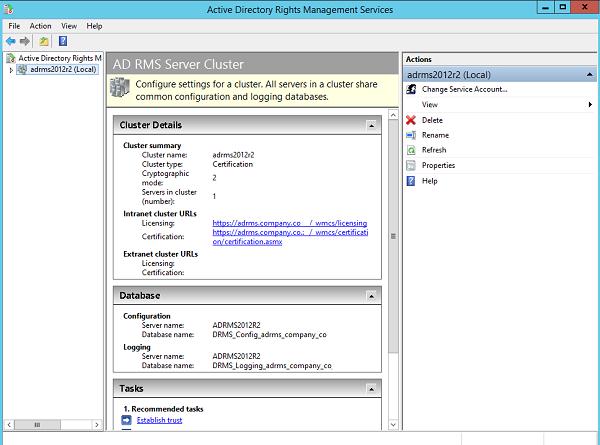This screenshot has width=600, height=445.
Task: Choose Delete in Actions pane
Action: pos(432,120)
